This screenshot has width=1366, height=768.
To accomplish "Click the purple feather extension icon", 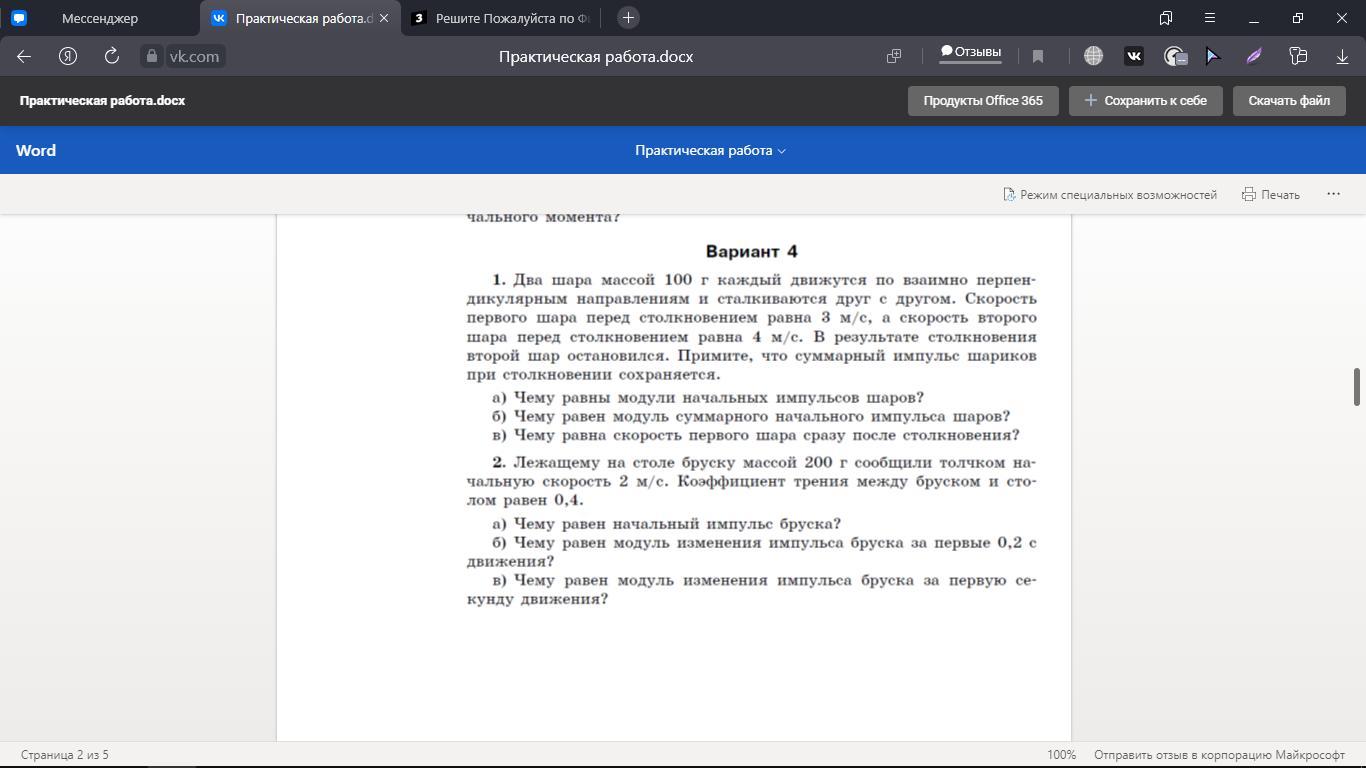I will (x=1254, y=57).
